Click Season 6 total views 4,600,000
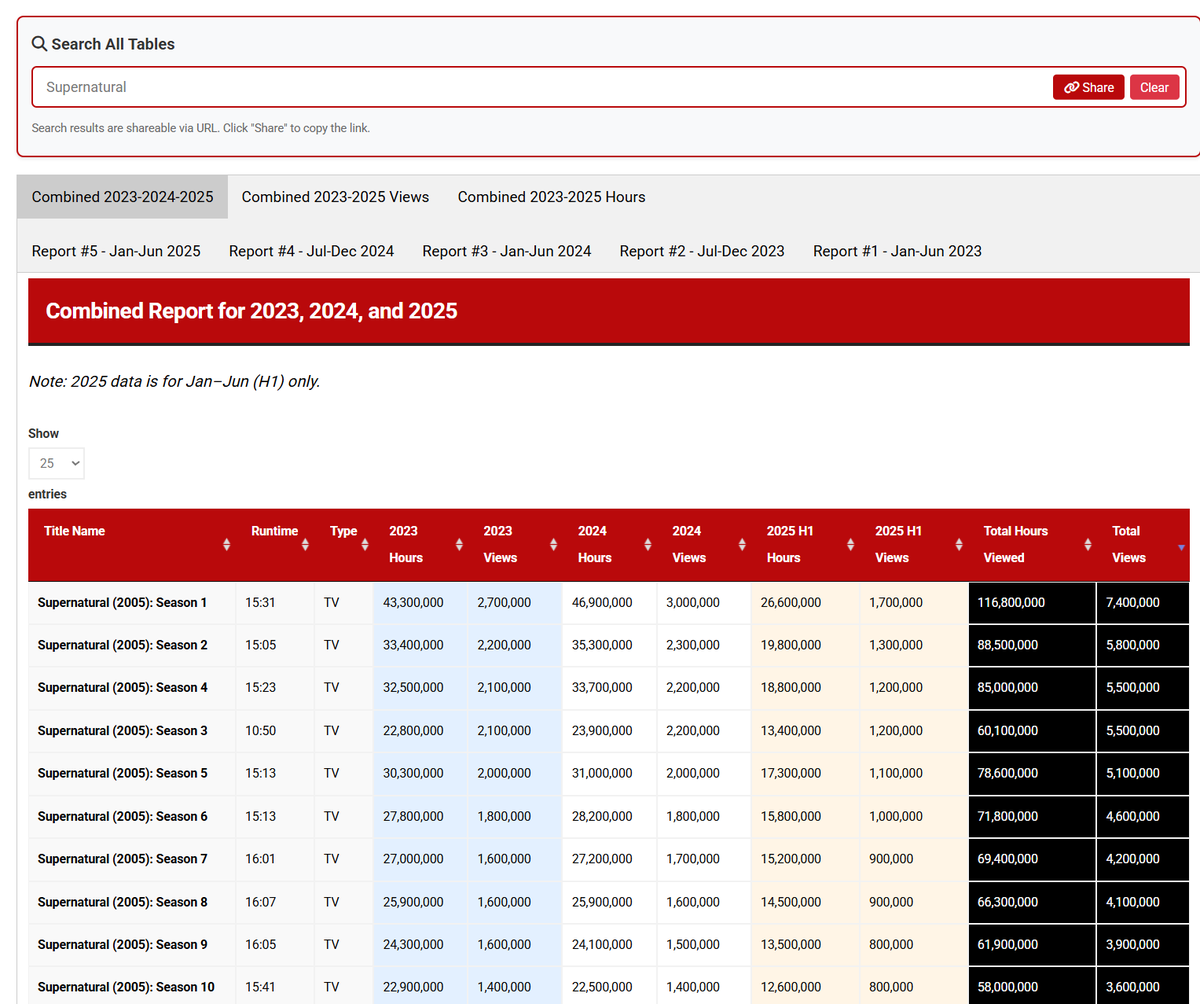 tap(1132, 816)
